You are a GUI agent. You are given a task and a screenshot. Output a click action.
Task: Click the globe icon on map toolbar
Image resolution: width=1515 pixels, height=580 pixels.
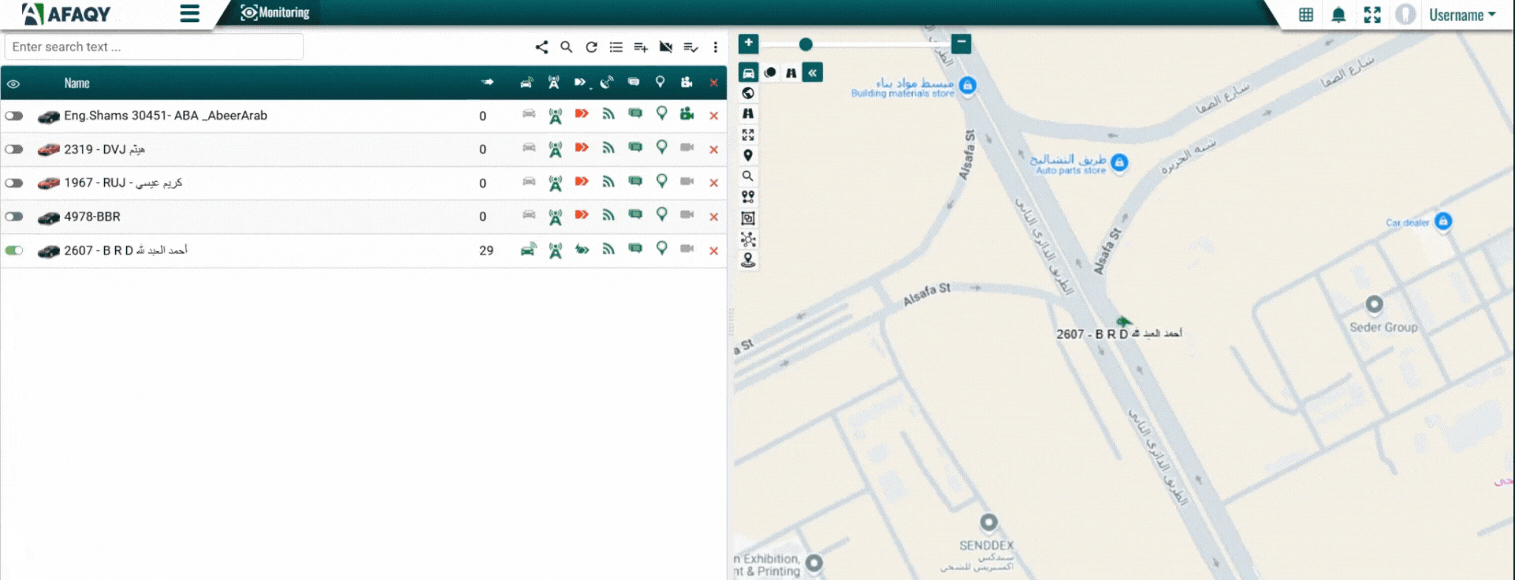(x=748, y=93)
